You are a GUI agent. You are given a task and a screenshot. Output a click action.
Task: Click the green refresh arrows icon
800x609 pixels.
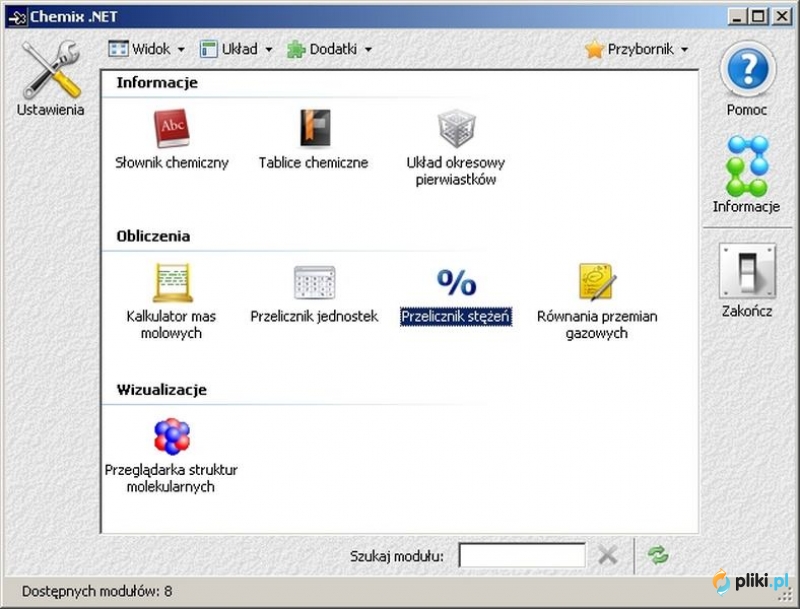click(x=658, y=555)
